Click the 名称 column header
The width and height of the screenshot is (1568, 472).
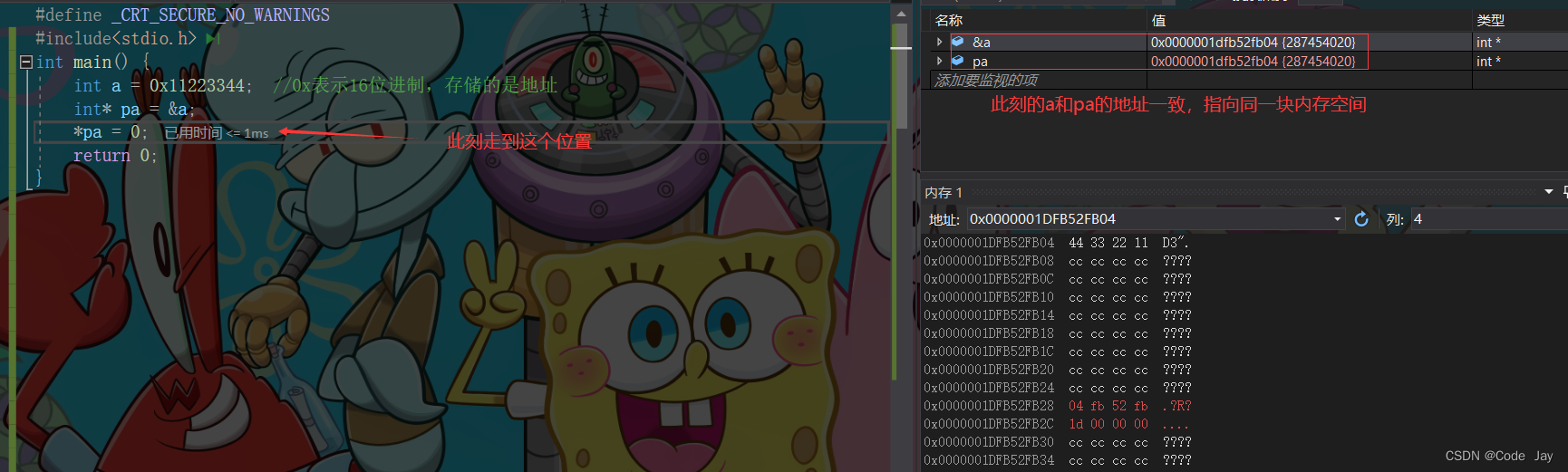pos(949,20)
